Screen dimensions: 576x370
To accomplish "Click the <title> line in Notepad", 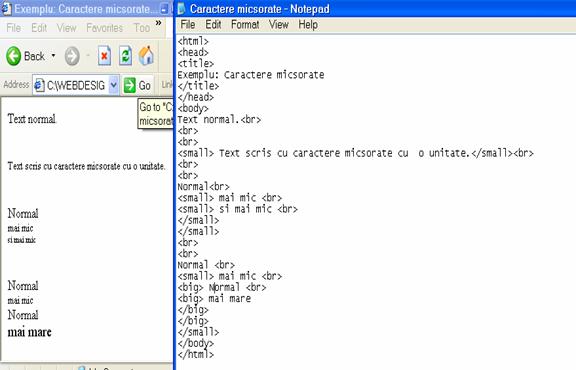I will [196, 64].
